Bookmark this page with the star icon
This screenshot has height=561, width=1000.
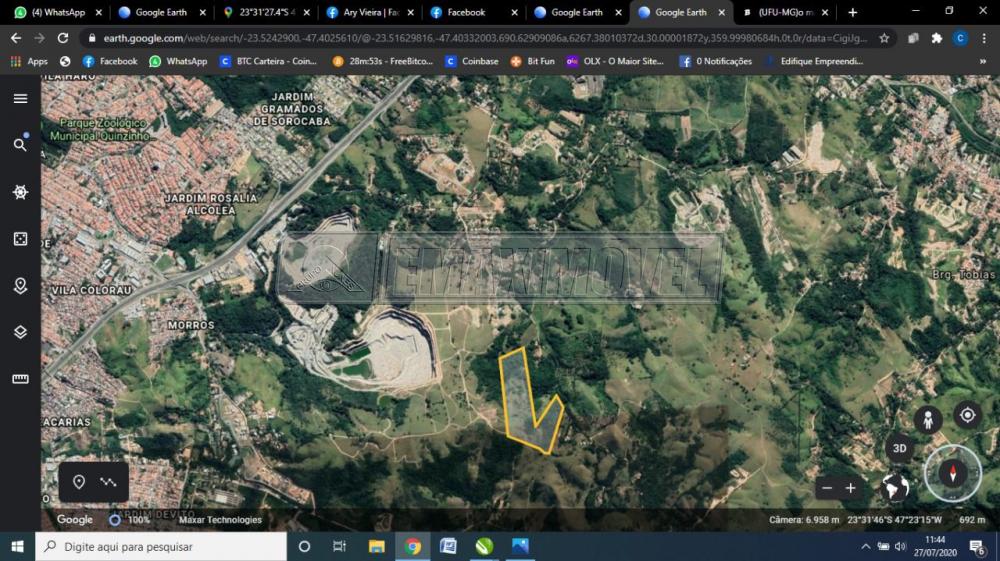click(884, 38)
